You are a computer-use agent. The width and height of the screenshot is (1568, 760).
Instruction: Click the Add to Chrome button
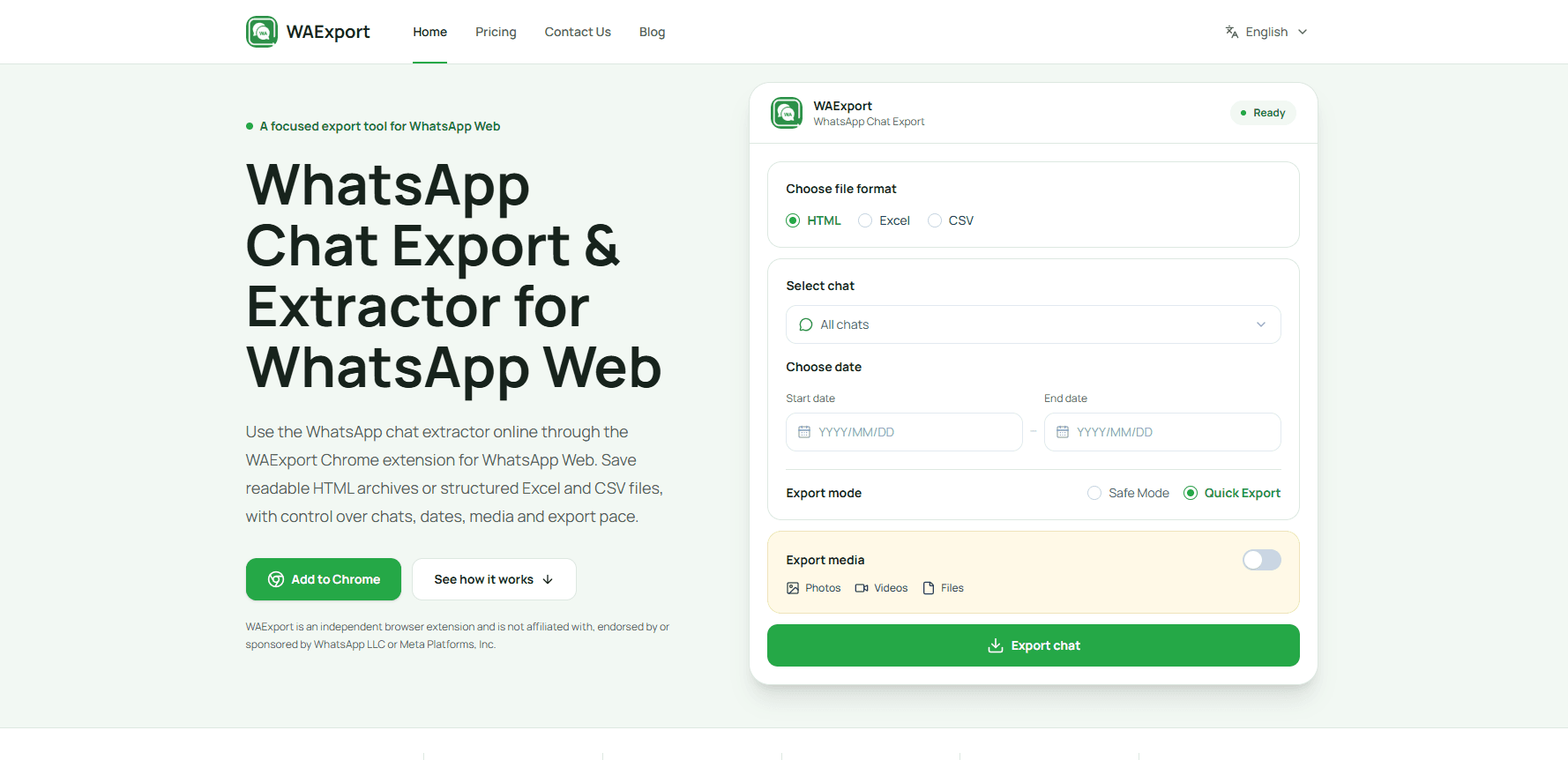324,579
